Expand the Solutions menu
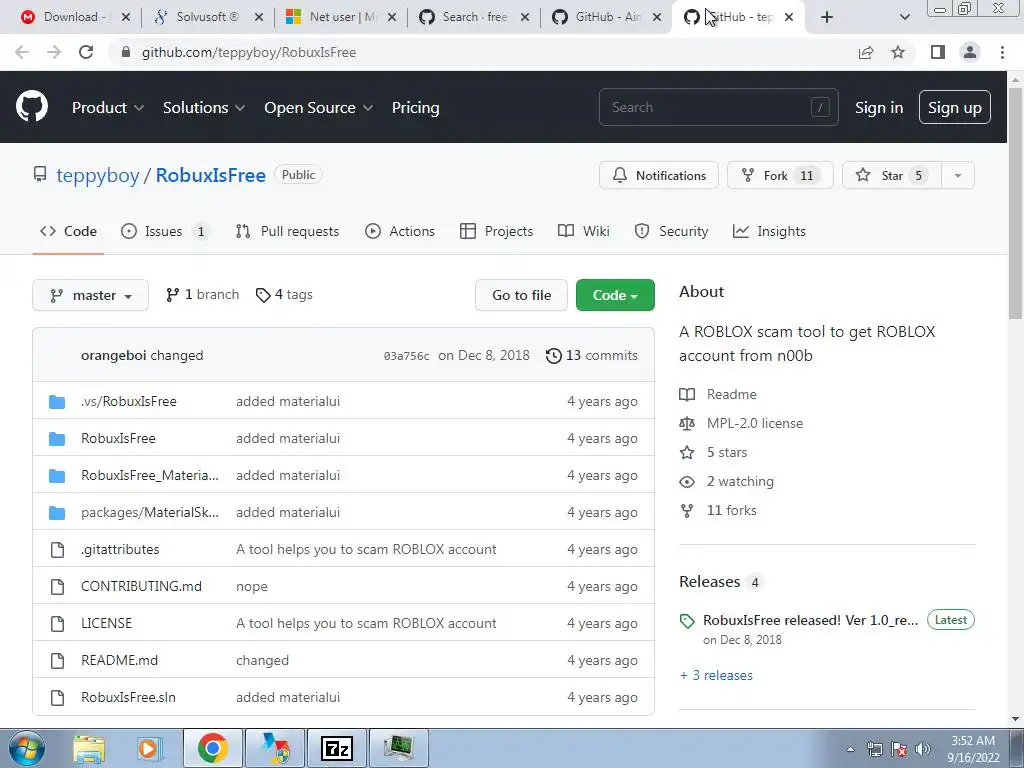This screenshot has height=768, width=1024. (204, 108)
